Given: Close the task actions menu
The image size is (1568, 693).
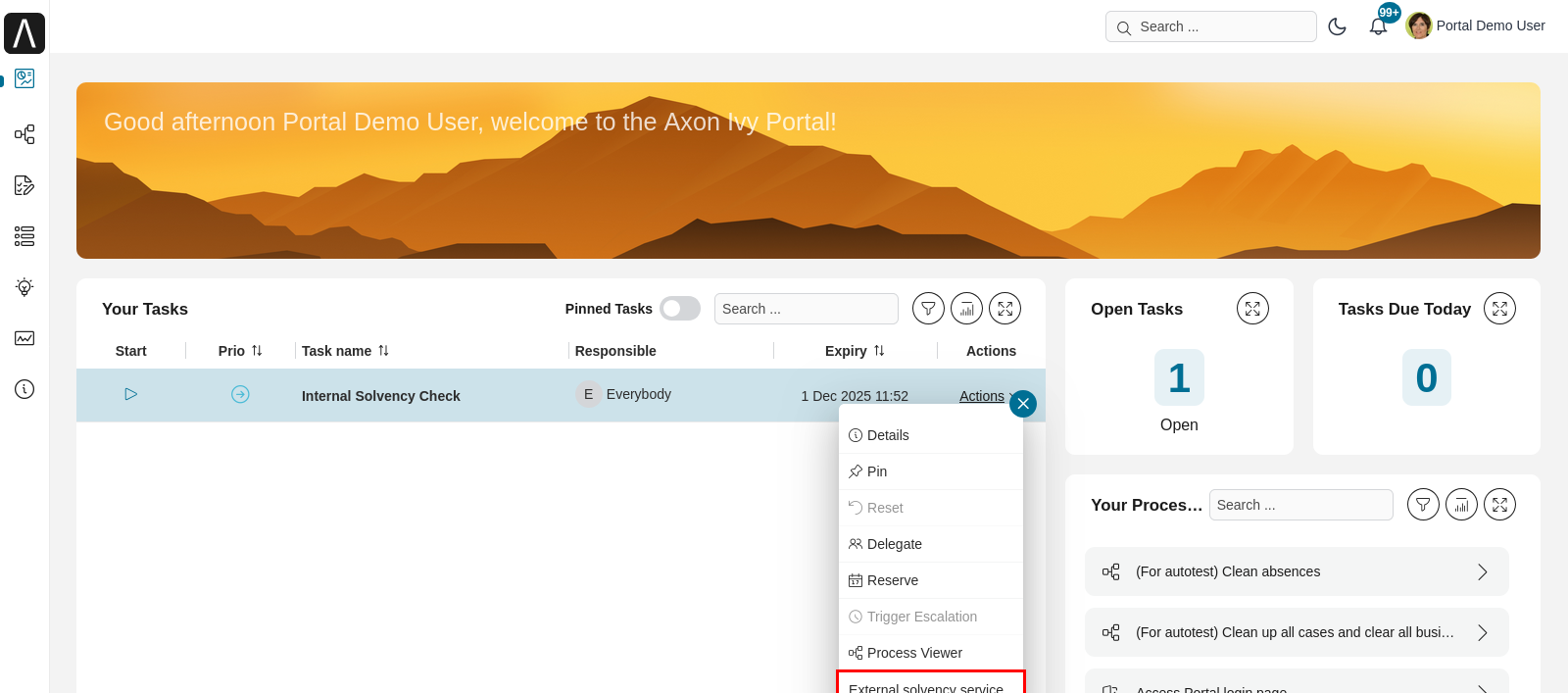Looking at the screenshot, I should [x=1023, y=404].
